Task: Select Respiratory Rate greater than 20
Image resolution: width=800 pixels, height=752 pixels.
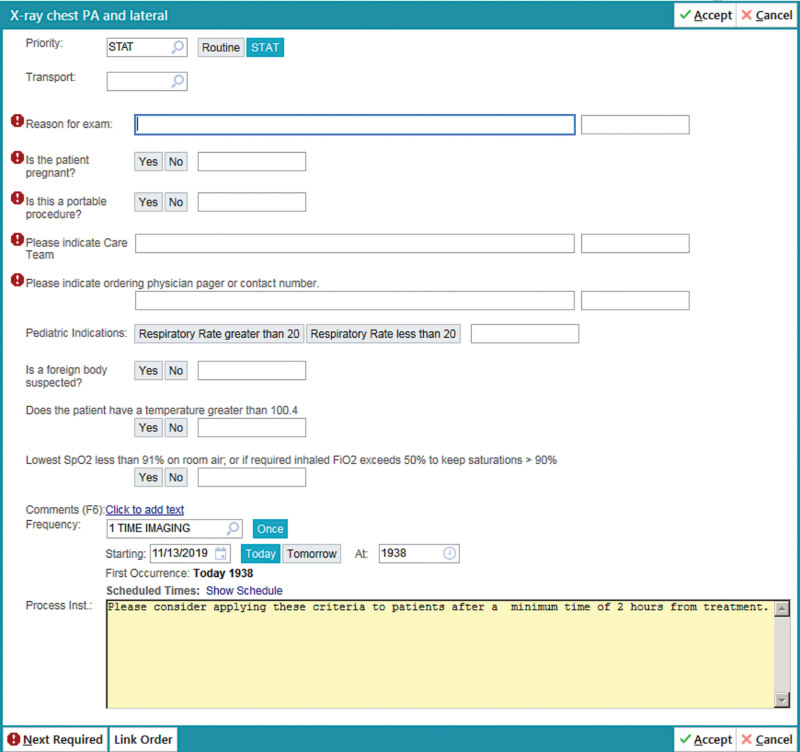Action: (219, 334)
